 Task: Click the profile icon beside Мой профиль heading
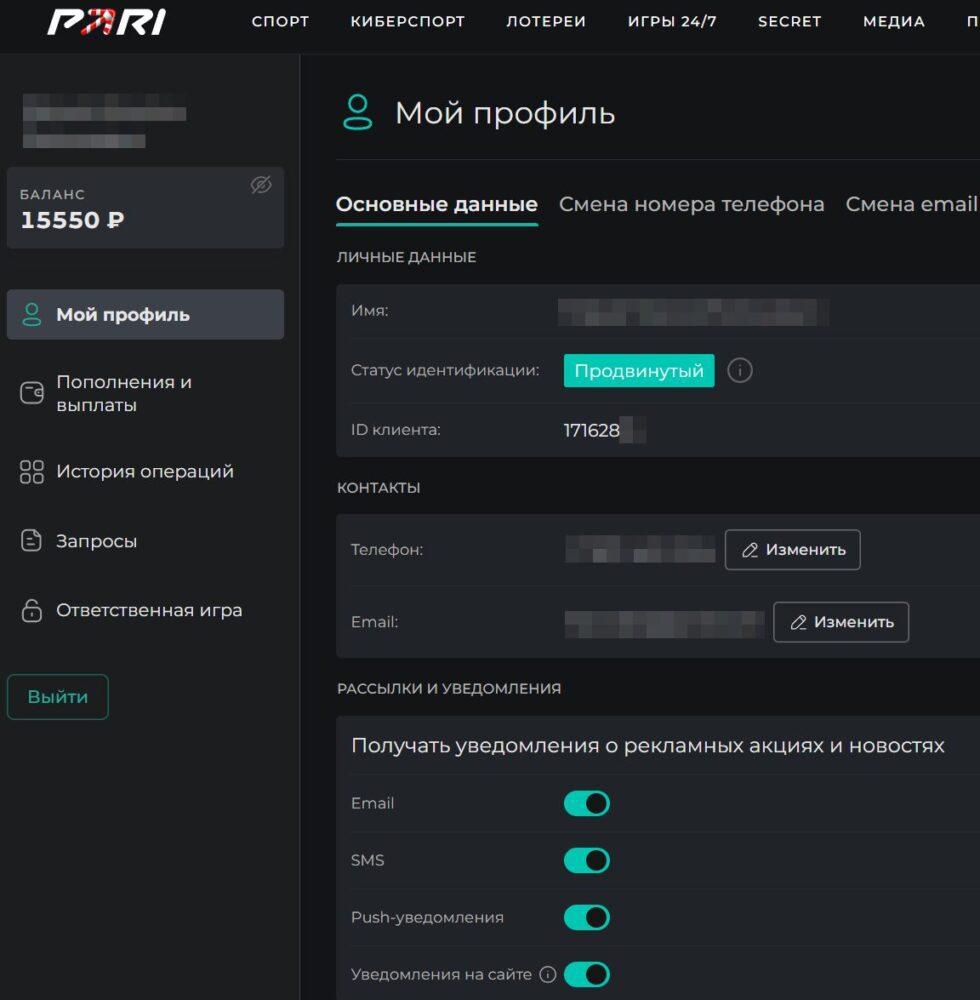tap(358, 112)
